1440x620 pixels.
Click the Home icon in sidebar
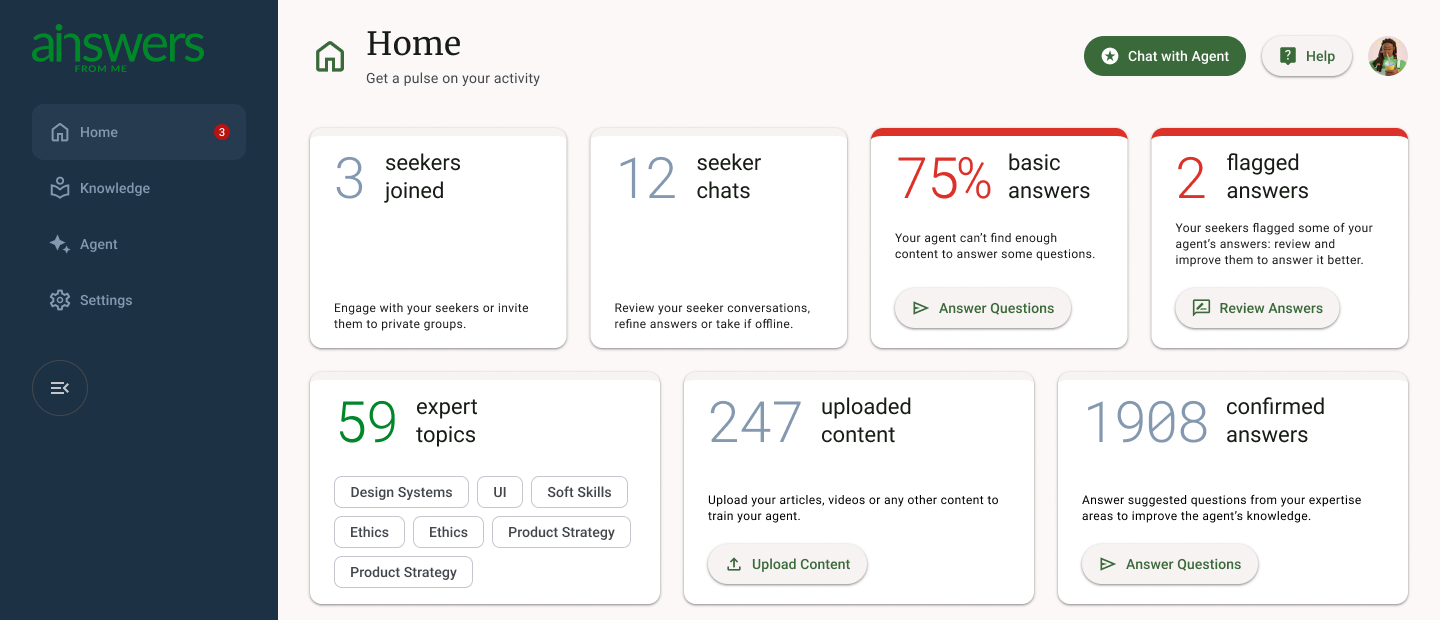[x=60, y=132]
